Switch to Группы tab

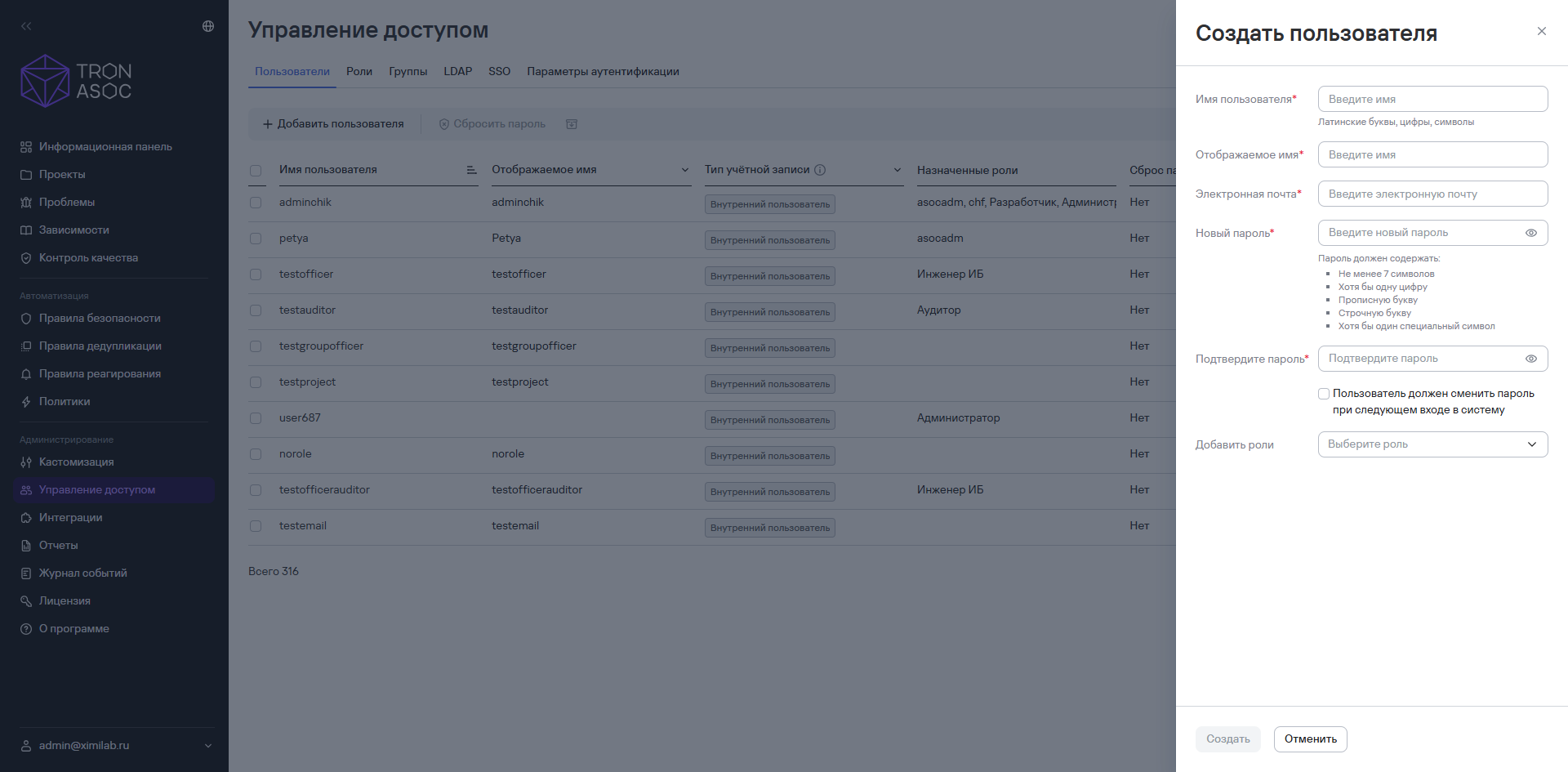point(408,72)
